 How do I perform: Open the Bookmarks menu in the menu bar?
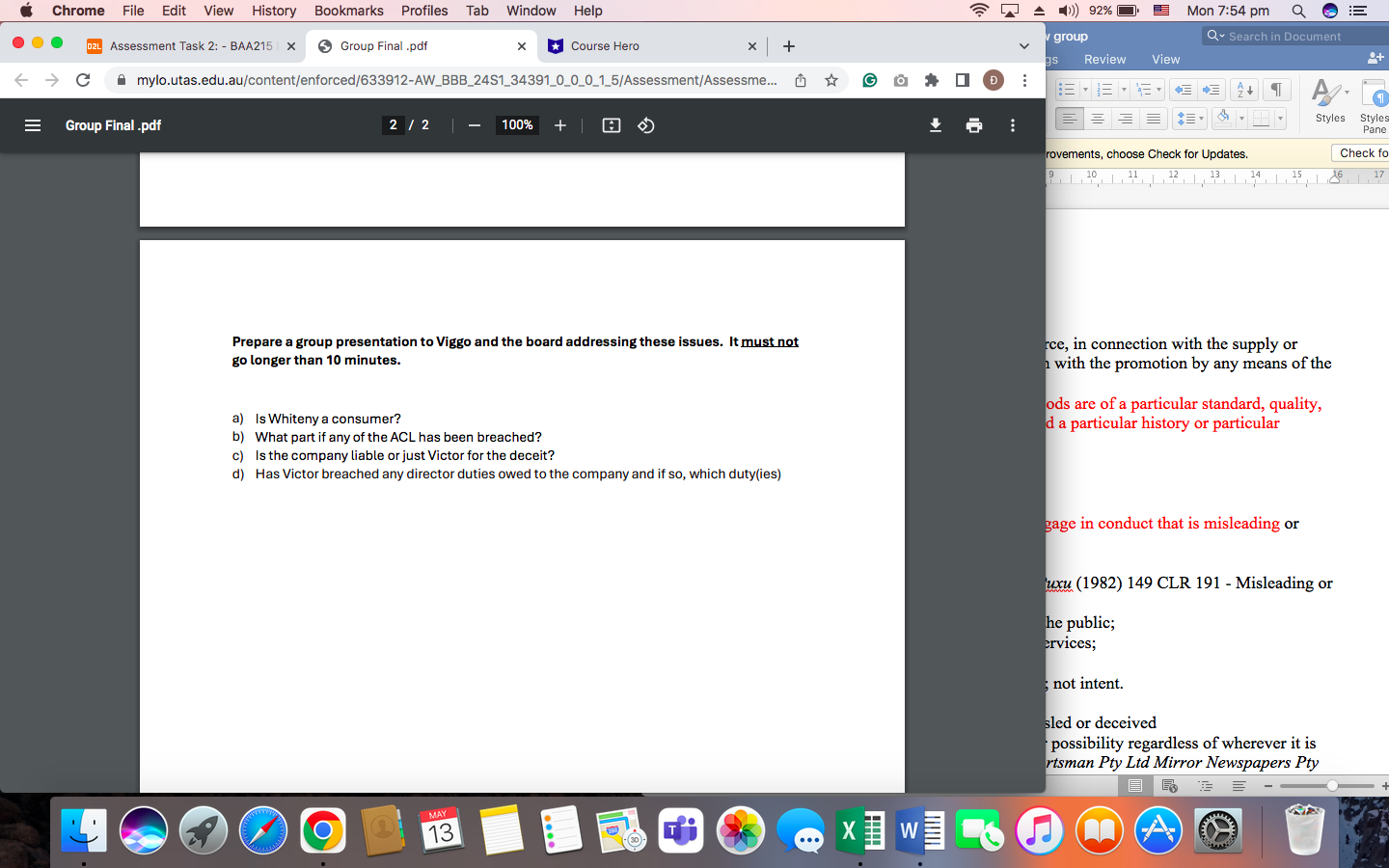[x=348, y=11]
